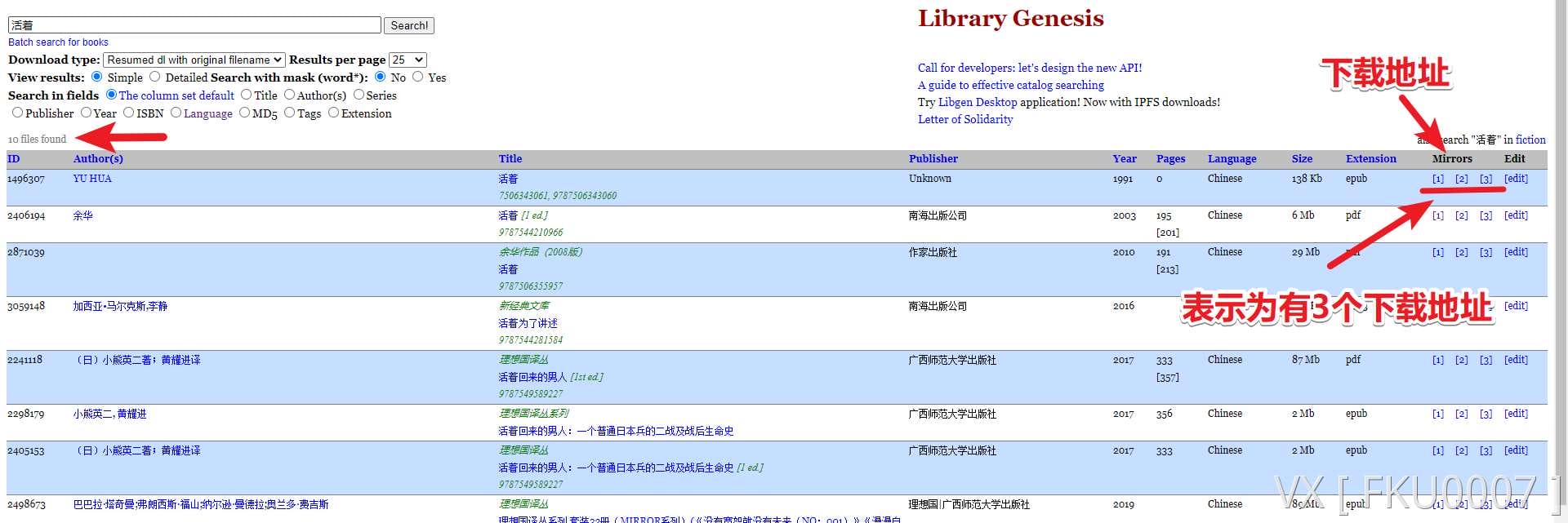Image resolution: width=1568 pixels, height=523 pixels.
Task: Follow the fiction search link
Action: [1530, 140]
